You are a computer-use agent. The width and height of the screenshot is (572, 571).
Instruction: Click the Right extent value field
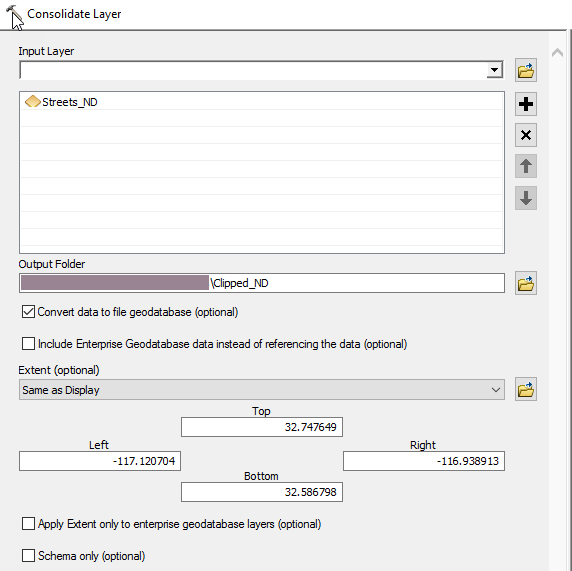click(424, 461)
